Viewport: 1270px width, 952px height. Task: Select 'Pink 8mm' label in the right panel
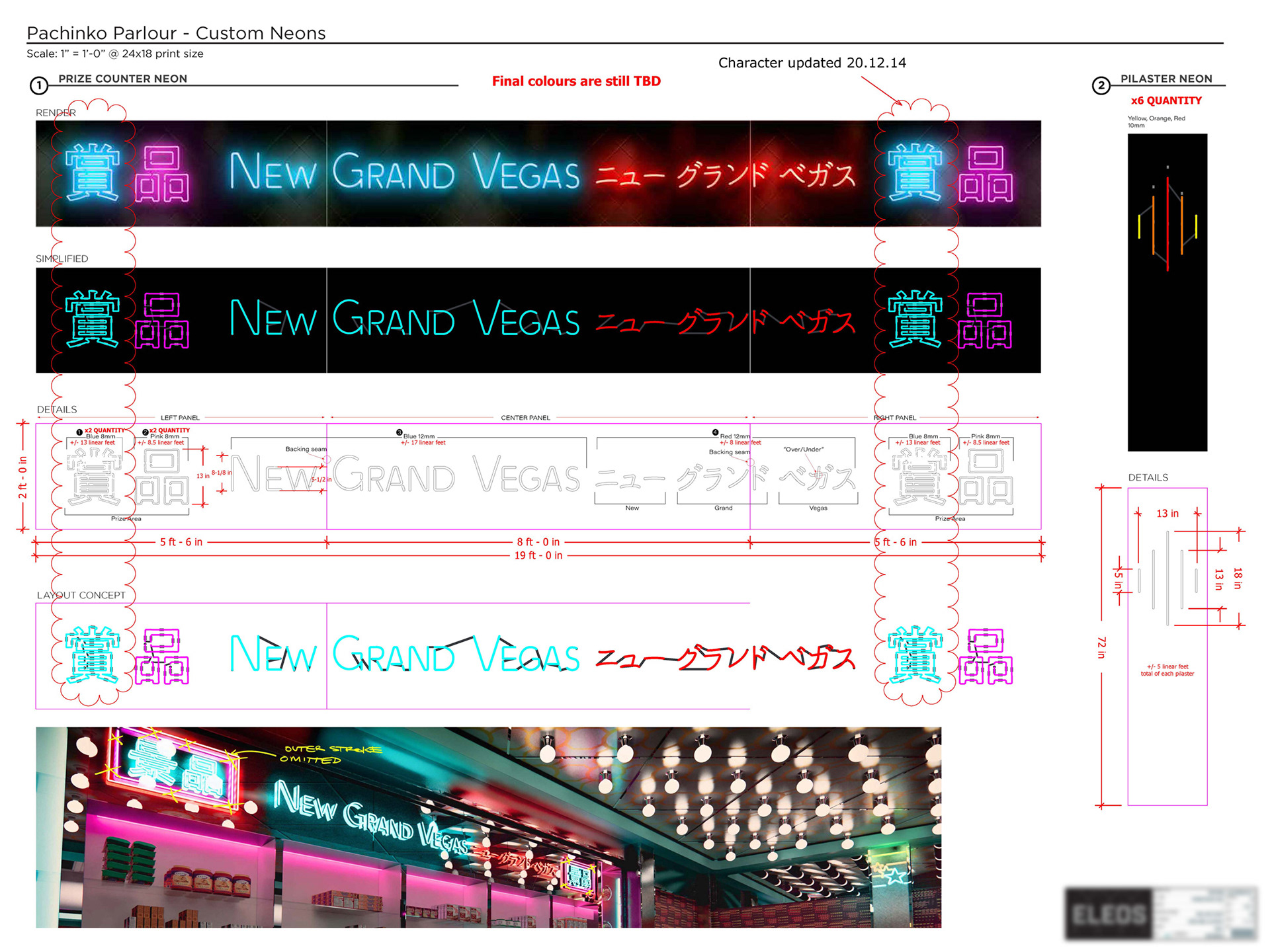click(x=986, y=436)
